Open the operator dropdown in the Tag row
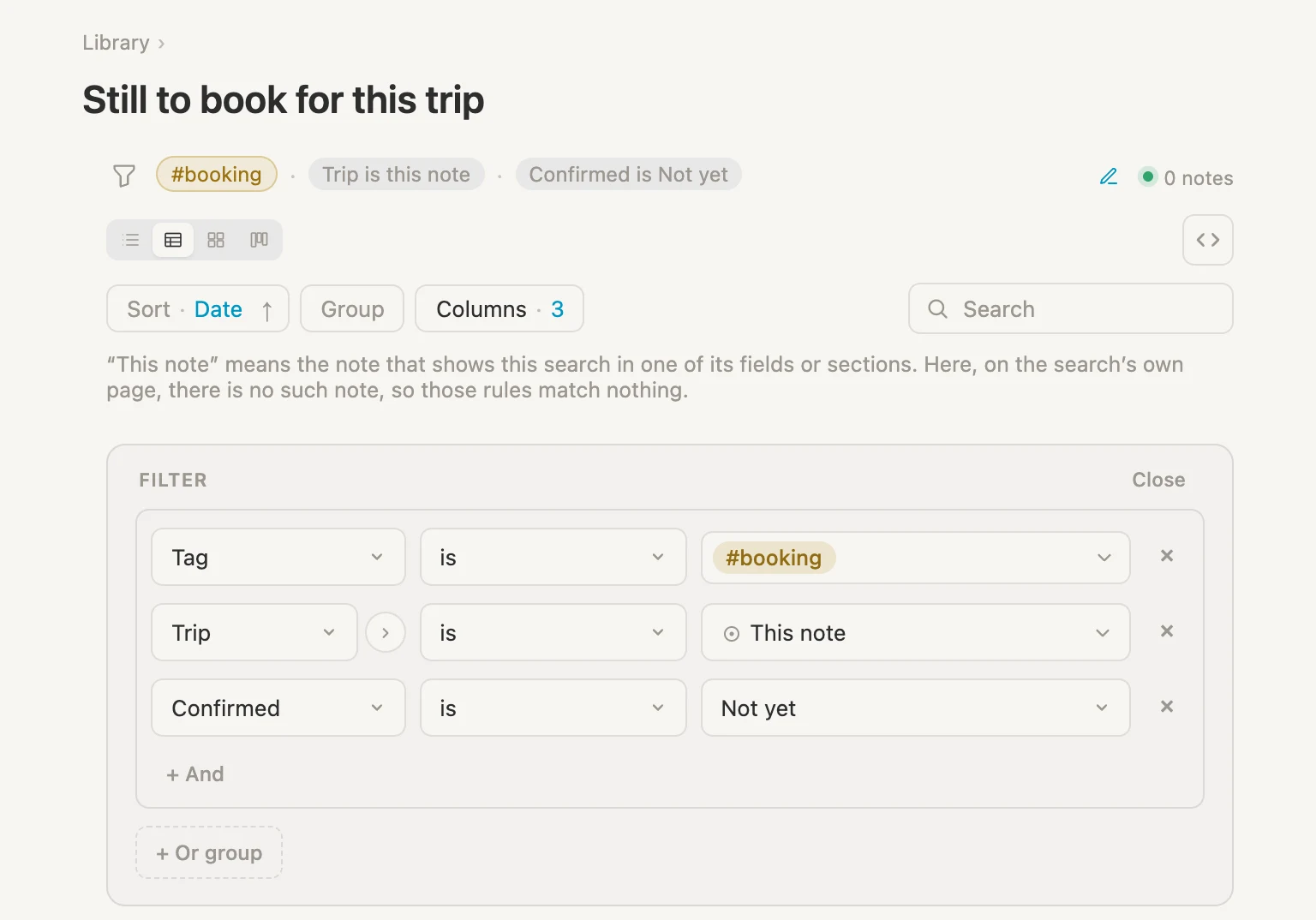This screenshot has height=920, width=1316. (553, 557)
